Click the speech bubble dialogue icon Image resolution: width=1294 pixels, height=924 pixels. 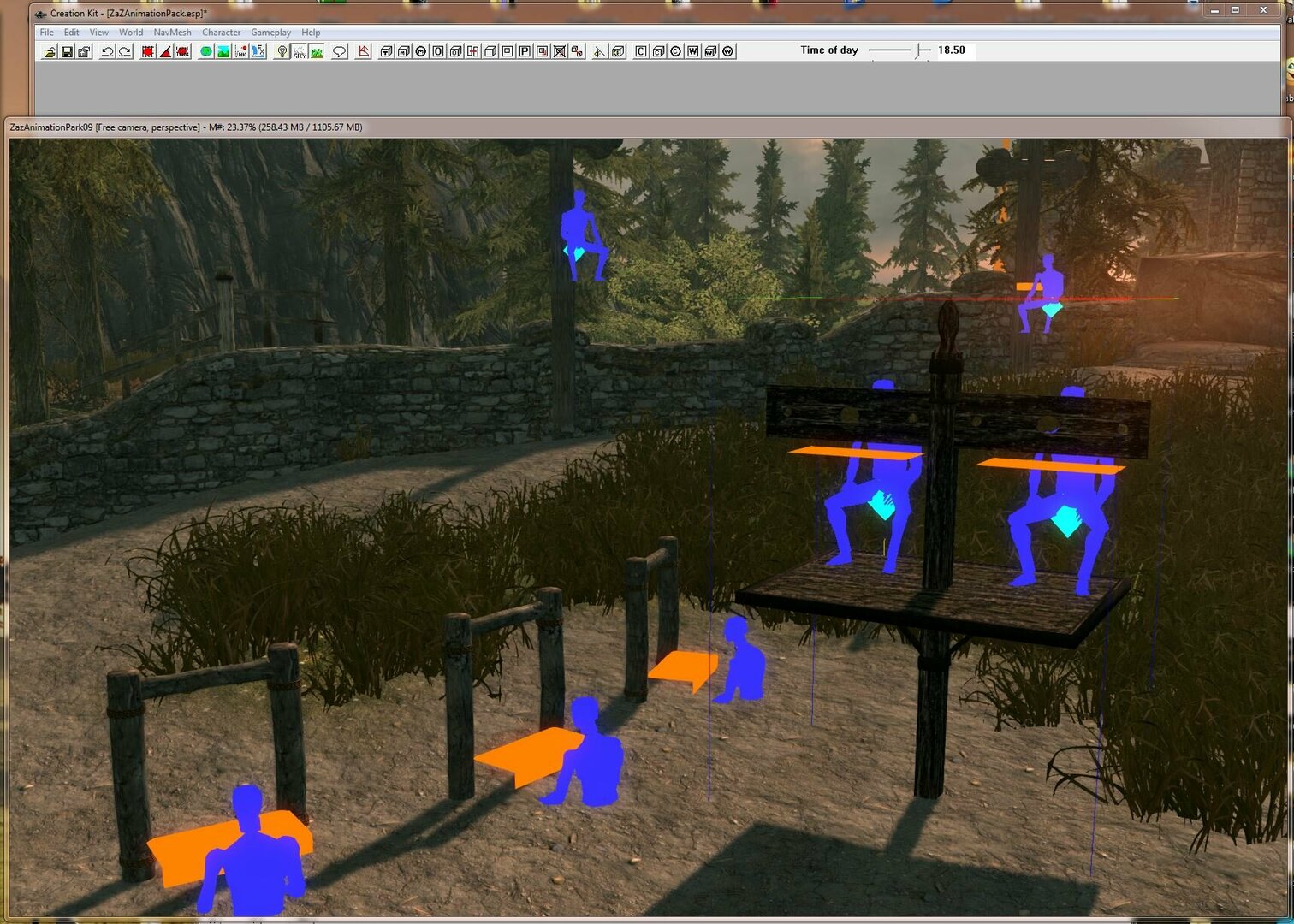point(340,51)
